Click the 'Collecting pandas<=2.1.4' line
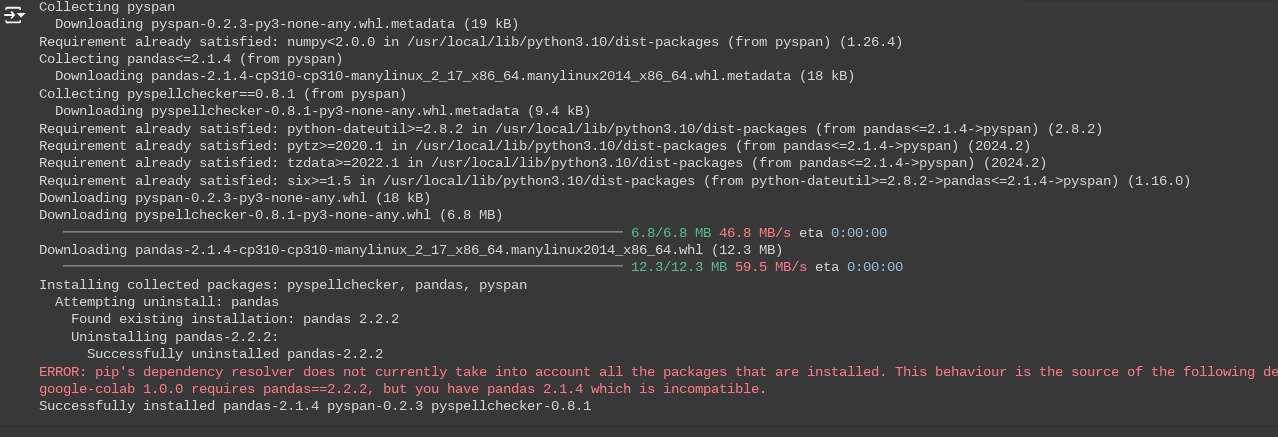Viewport: 1278px width, 437px height. click(191, 59)
